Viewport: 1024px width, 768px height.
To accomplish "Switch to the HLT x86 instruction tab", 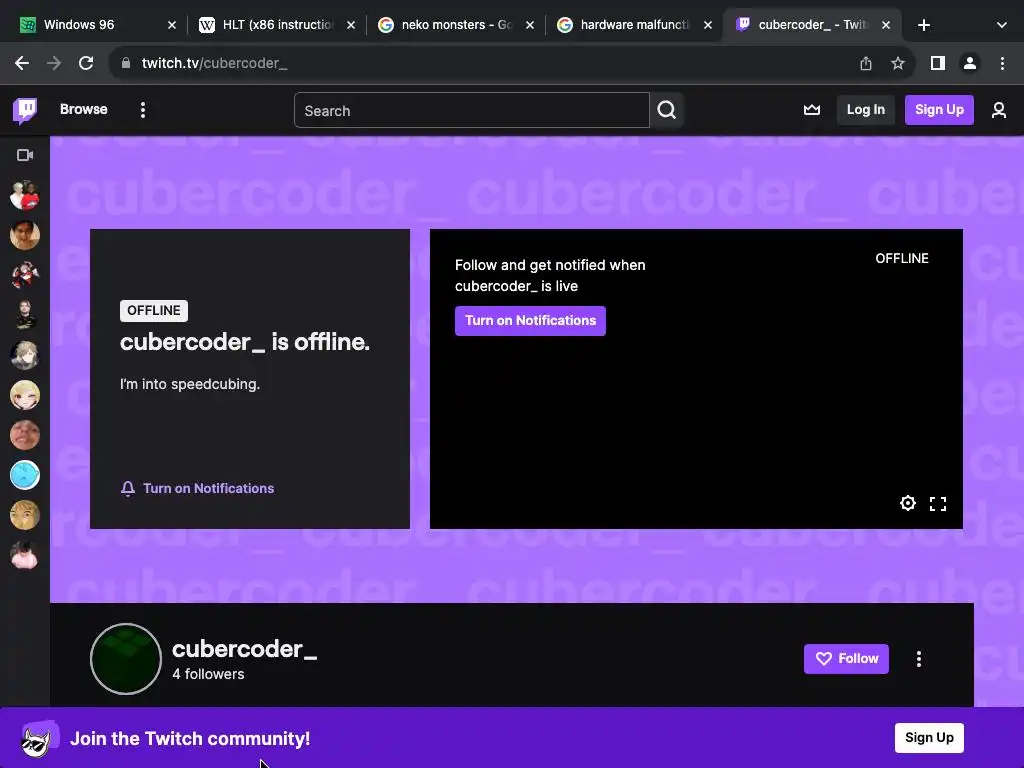I will pos(278,25).
